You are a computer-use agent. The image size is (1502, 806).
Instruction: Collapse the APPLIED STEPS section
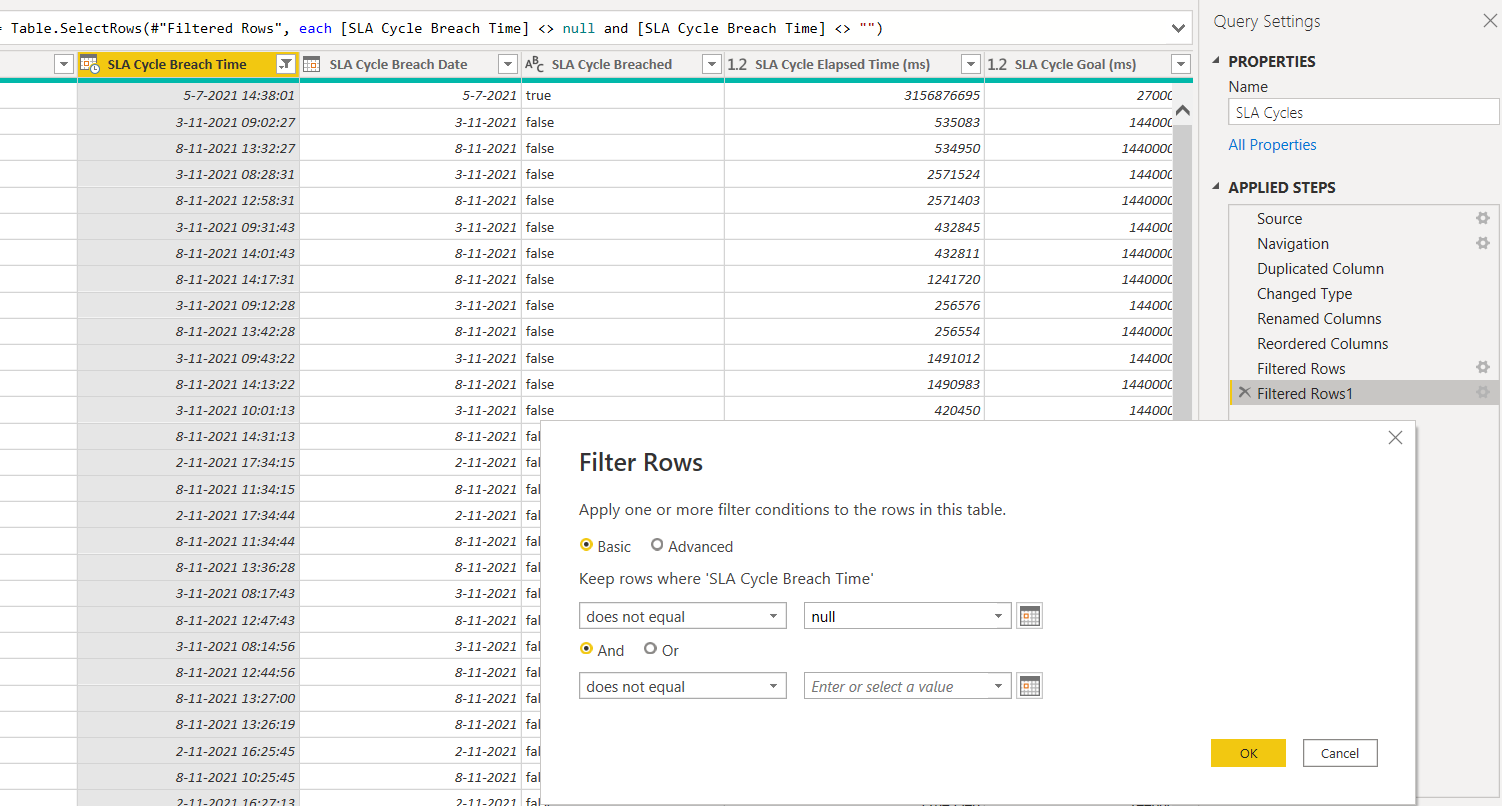1218,188
